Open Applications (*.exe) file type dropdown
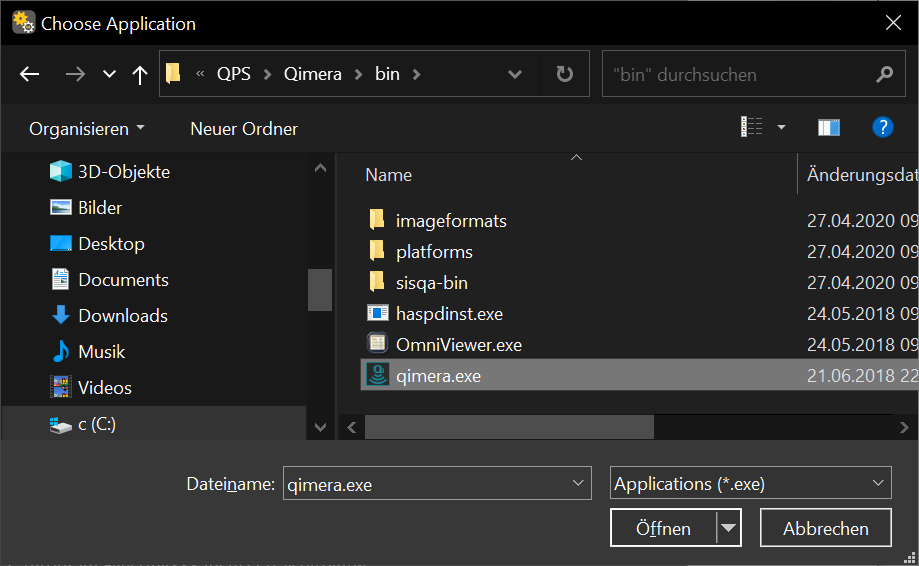Image resolution: width=919 pixels, height=566 pixels. tap(750, 483)
